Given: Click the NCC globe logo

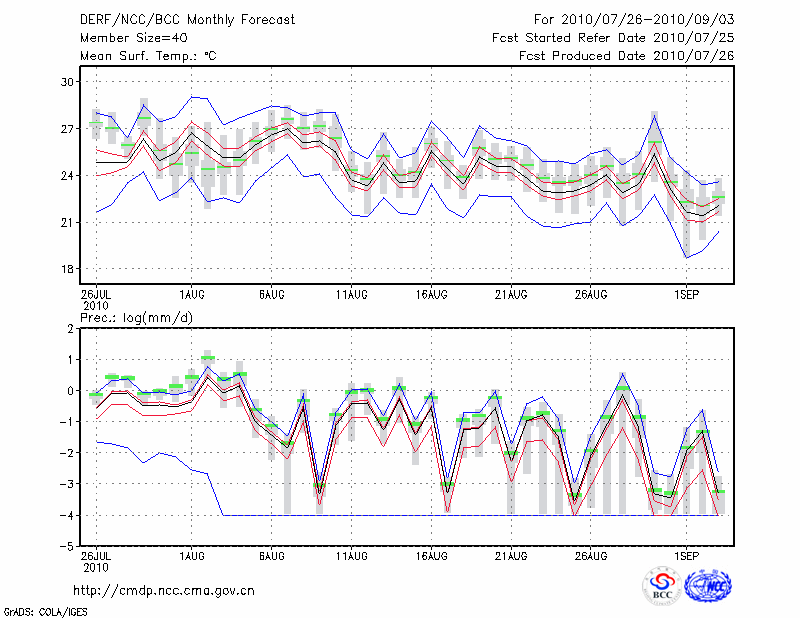Looking at the screenshot, I should point(707,586).
